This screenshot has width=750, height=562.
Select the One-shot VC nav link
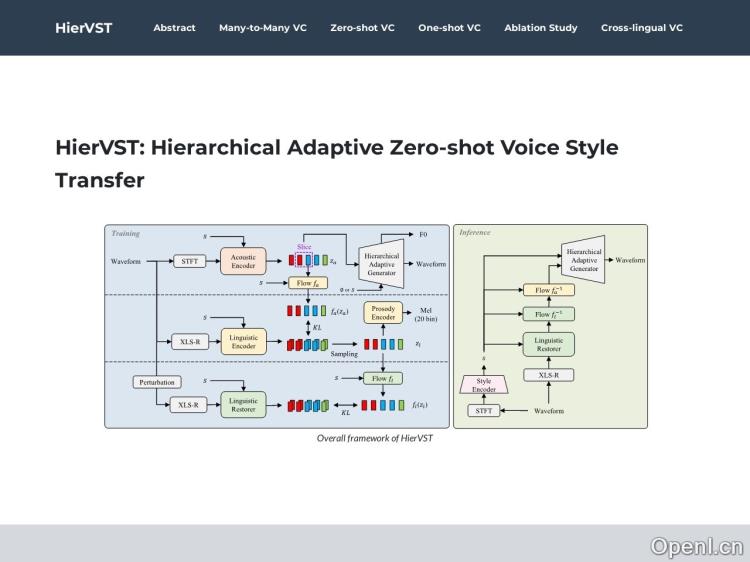(x=449, y=28)
